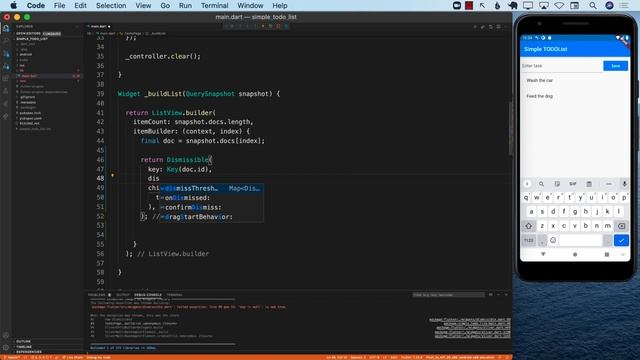Click the red stop debugging button
Viewport: 640px width, 360px height.
[278, 26]
